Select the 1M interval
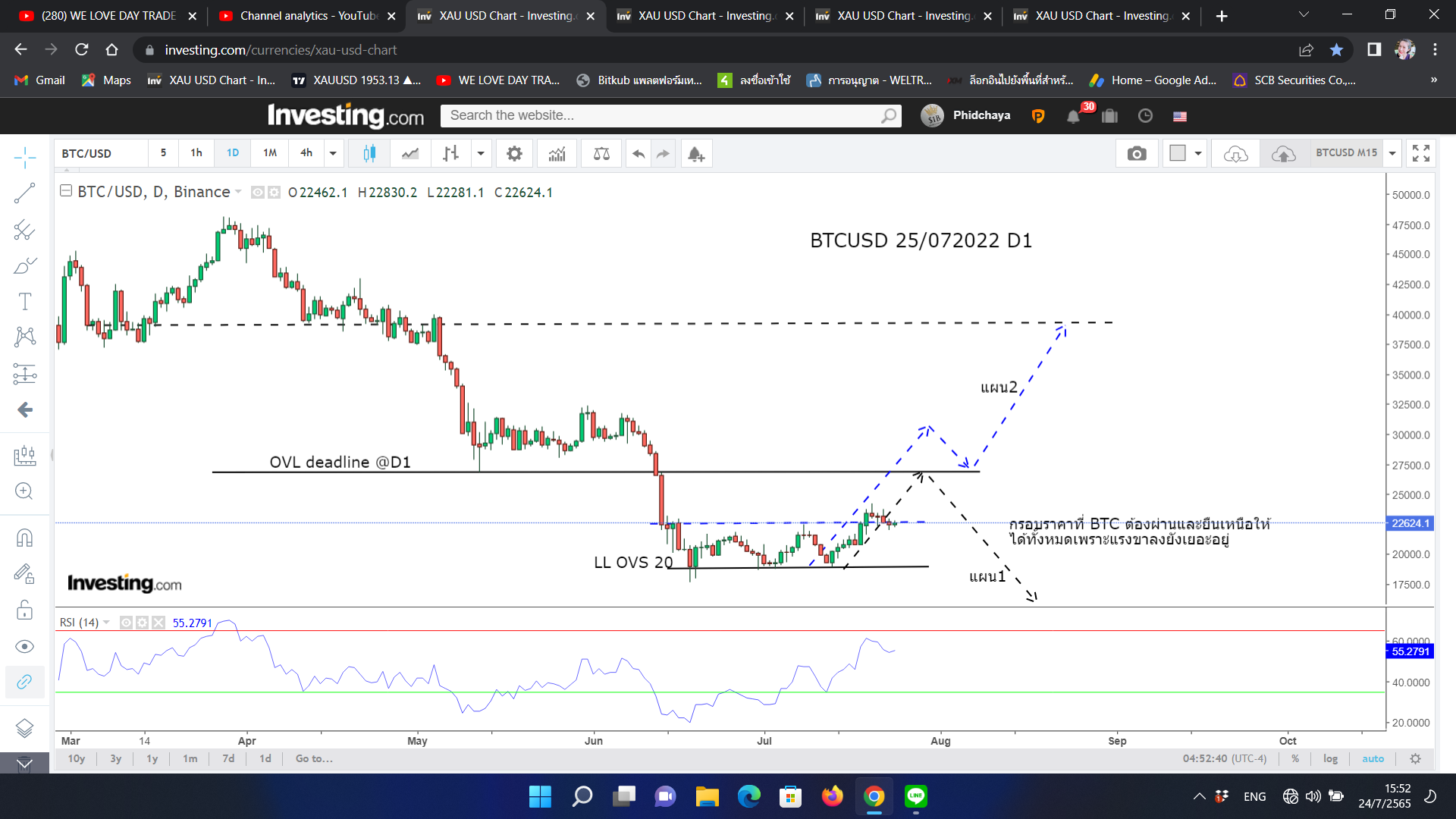The width and height of the screenshot is (1456, 819). (270, 153)
